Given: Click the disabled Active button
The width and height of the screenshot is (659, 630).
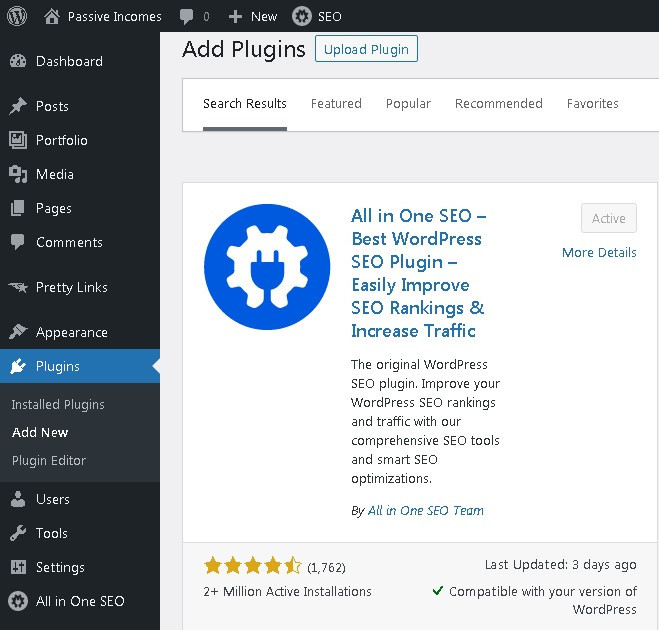Looking at the screenshot, I should click(x=609, y=218).
